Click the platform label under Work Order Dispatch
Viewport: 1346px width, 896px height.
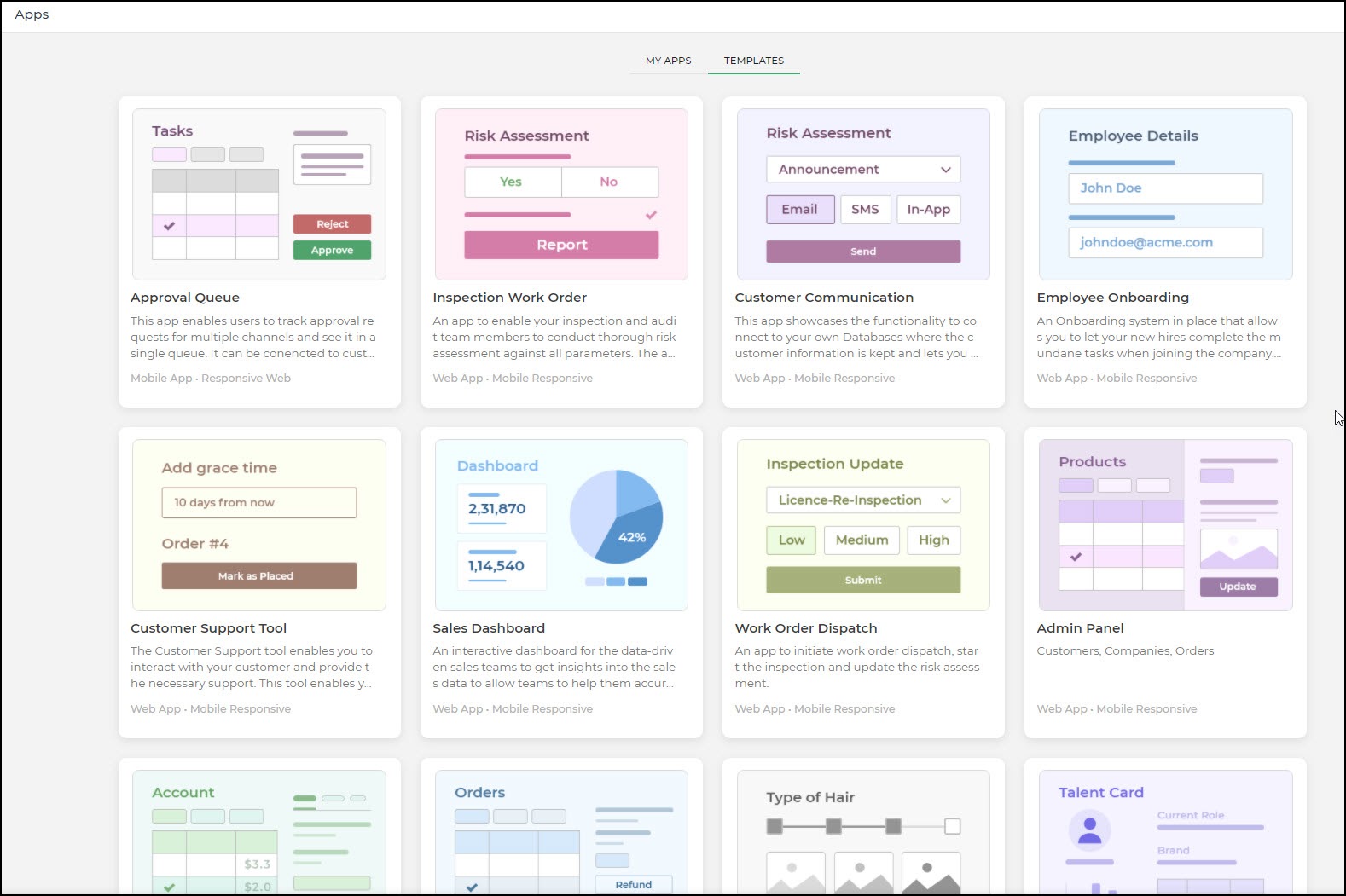point(815,708)
